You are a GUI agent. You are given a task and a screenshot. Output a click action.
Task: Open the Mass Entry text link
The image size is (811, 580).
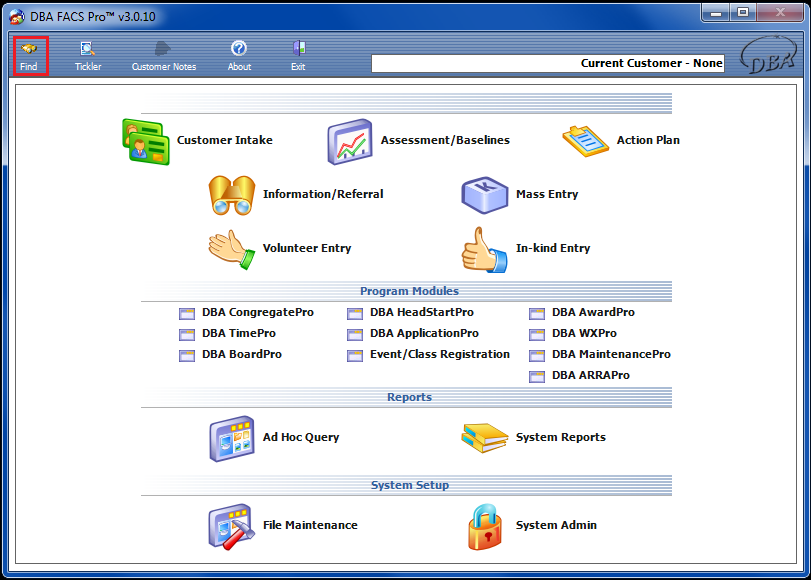547,194
